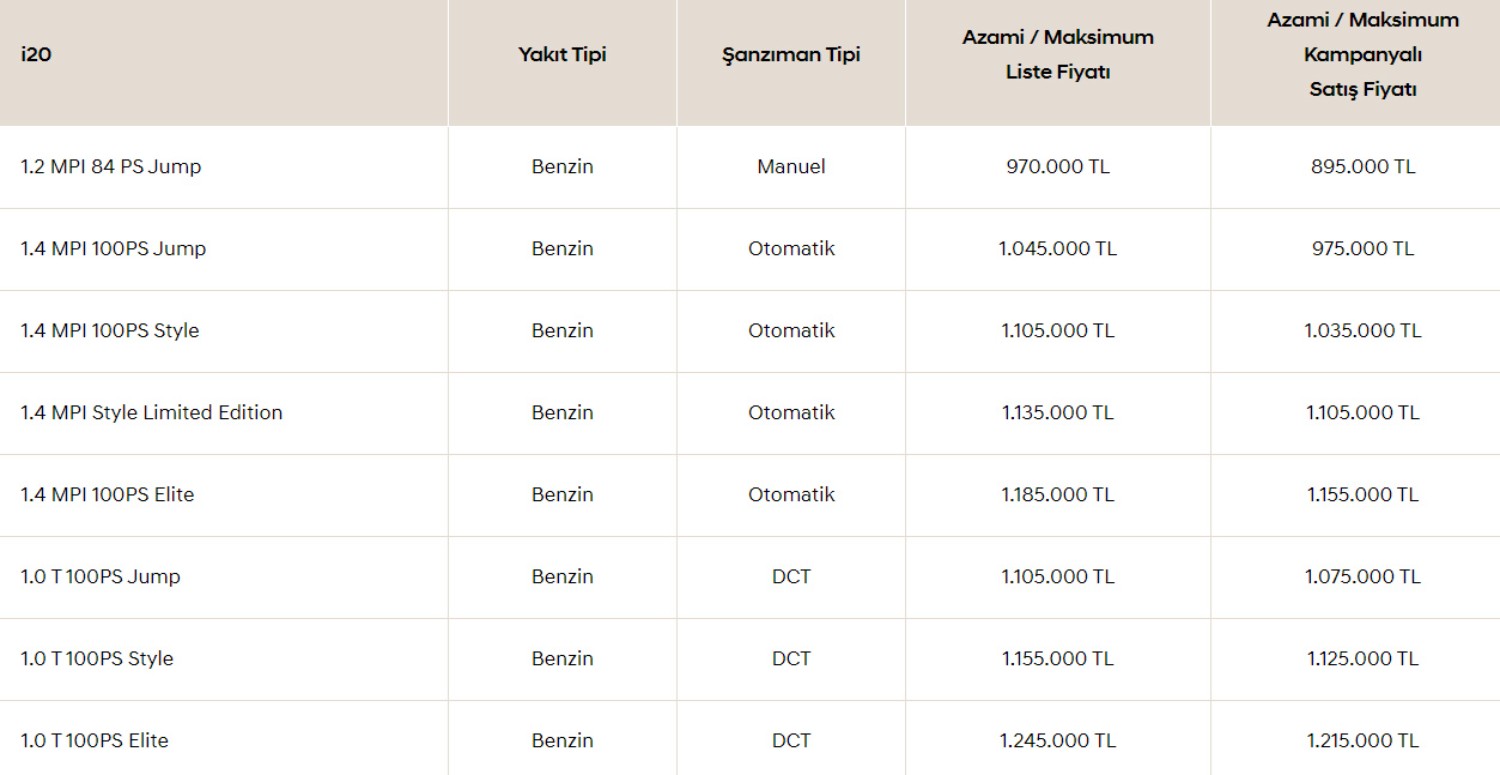Select the 1.0 T 100PS Elite model name
This screenshot has width=1500, height=775.
pyautogui.click(x=95, y=741)
